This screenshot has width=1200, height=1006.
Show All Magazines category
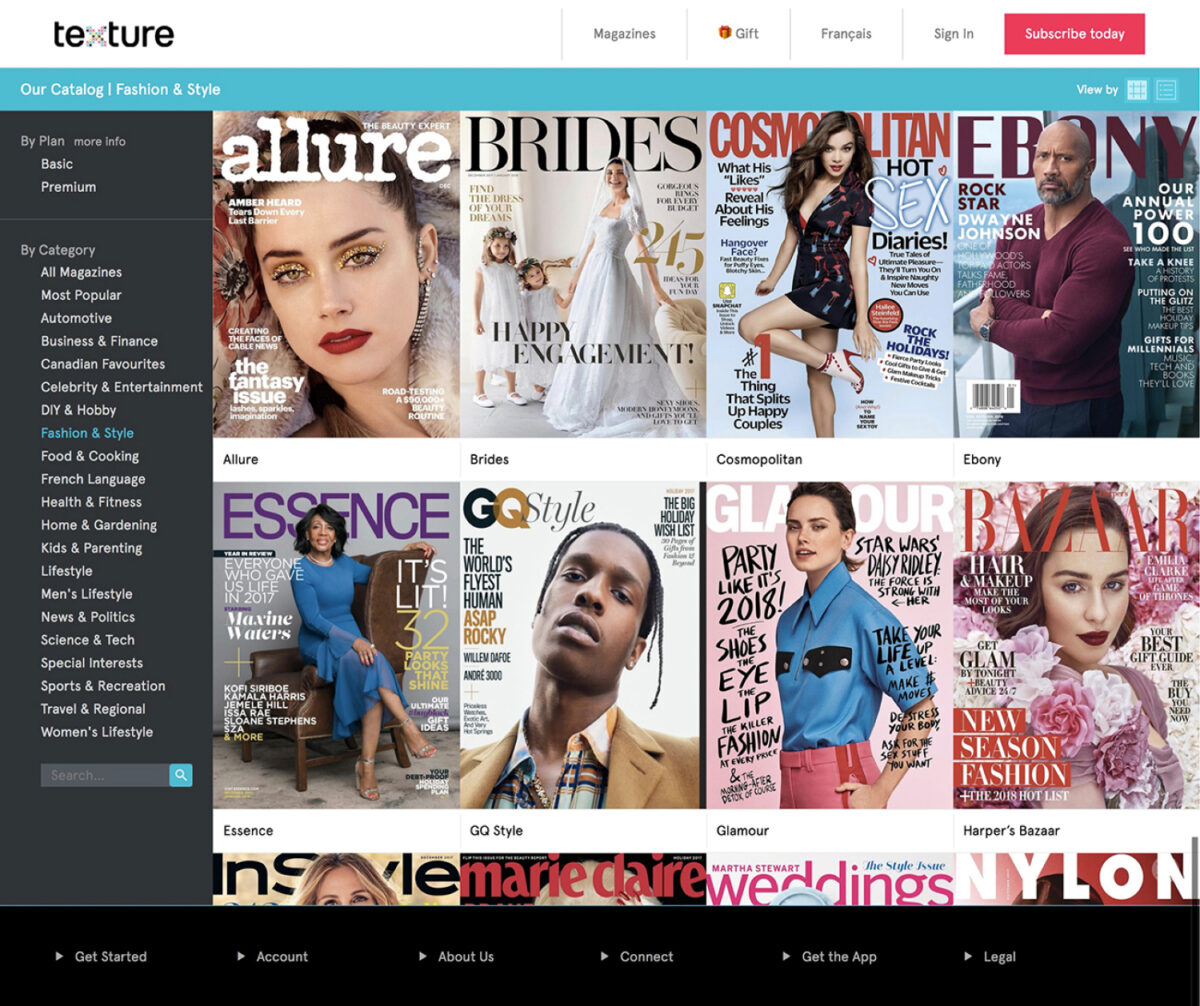pos(81,272)
